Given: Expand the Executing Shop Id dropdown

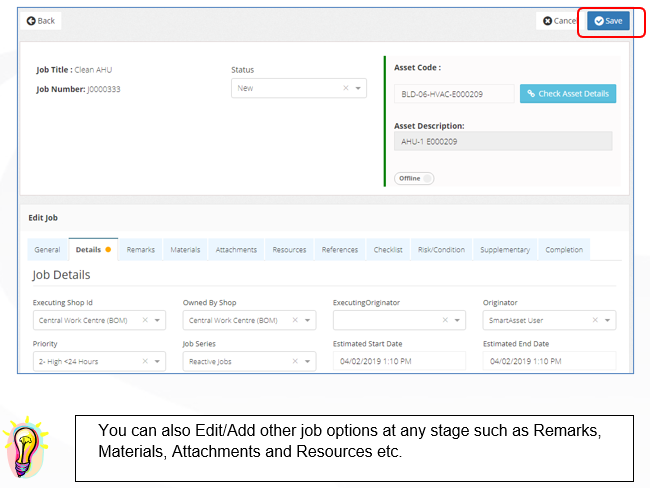Looking at the screenshot, I should (158, 320).
